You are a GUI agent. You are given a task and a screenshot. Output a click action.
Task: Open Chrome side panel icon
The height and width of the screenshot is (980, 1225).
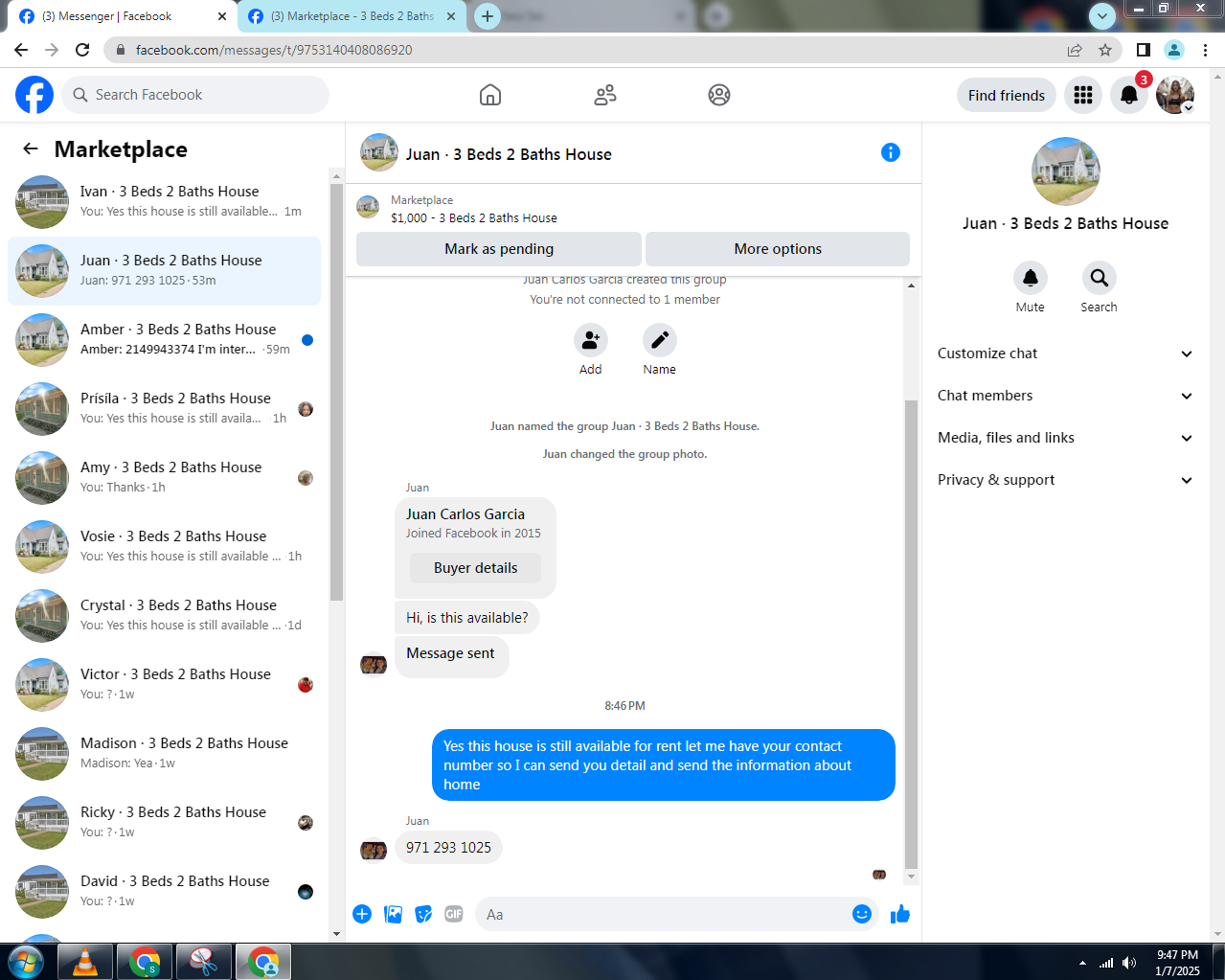[1144, 50]
